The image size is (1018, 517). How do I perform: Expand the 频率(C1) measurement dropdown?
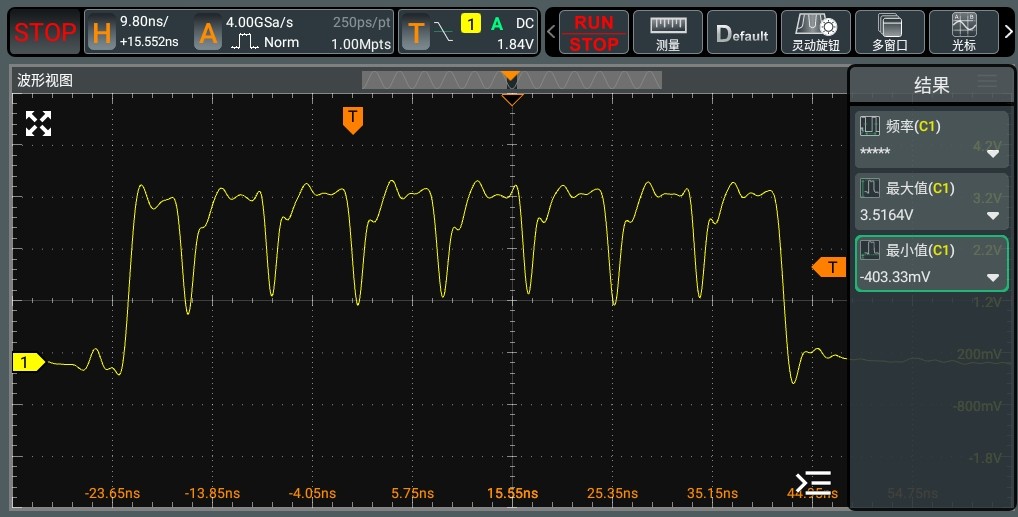993,154
